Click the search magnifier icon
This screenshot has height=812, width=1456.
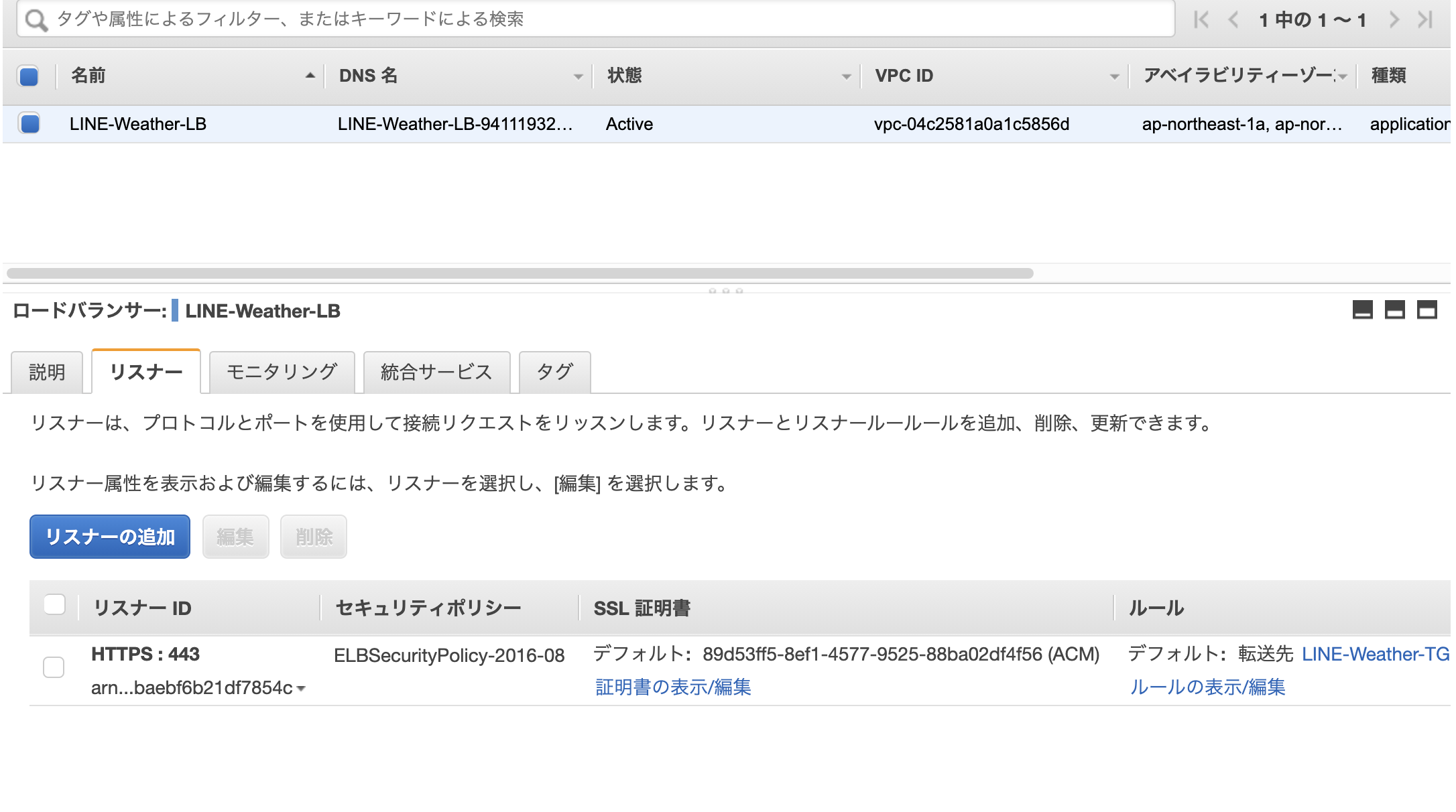coord(34,19)
